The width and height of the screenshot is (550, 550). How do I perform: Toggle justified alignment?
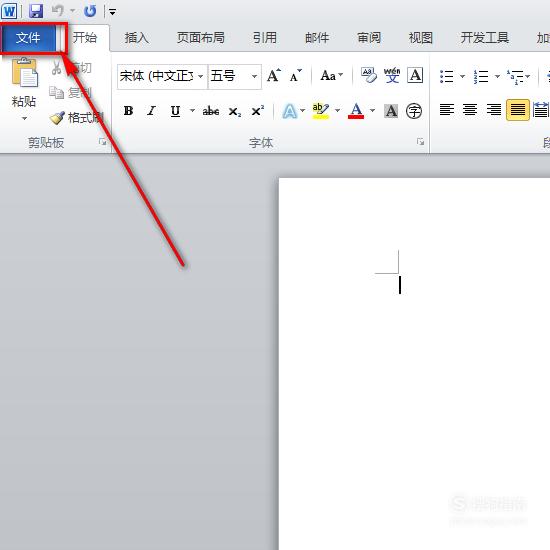pos(518,110)
